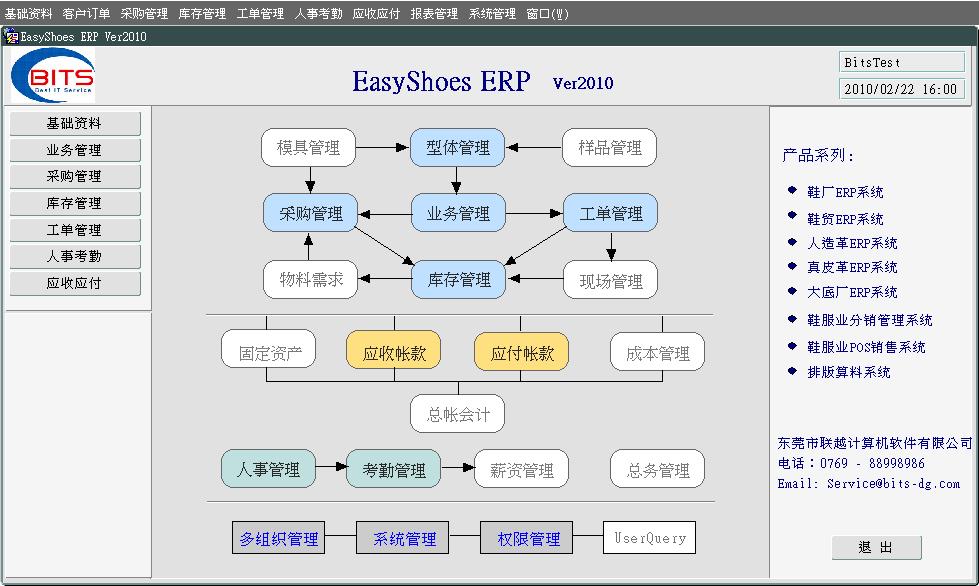Open the 基础资料 menu in menu bar

[x=29, y=13]
